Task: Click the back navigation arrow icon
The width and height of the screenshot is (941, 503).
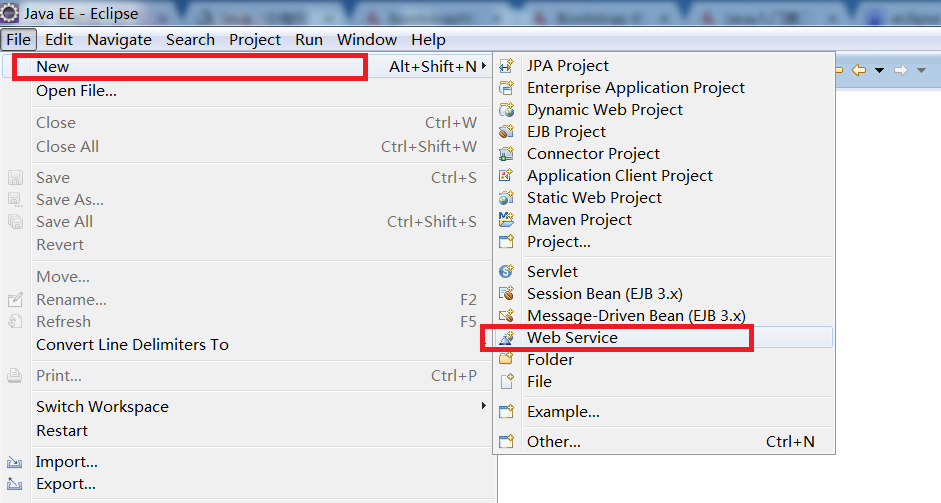Action: click(x=859, y=70)
